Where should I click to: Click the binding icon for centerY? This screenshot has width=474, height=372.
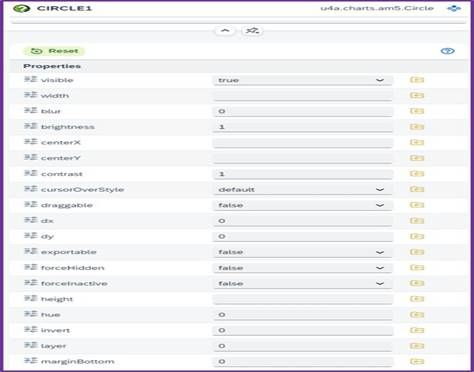(x=417, y=158)
